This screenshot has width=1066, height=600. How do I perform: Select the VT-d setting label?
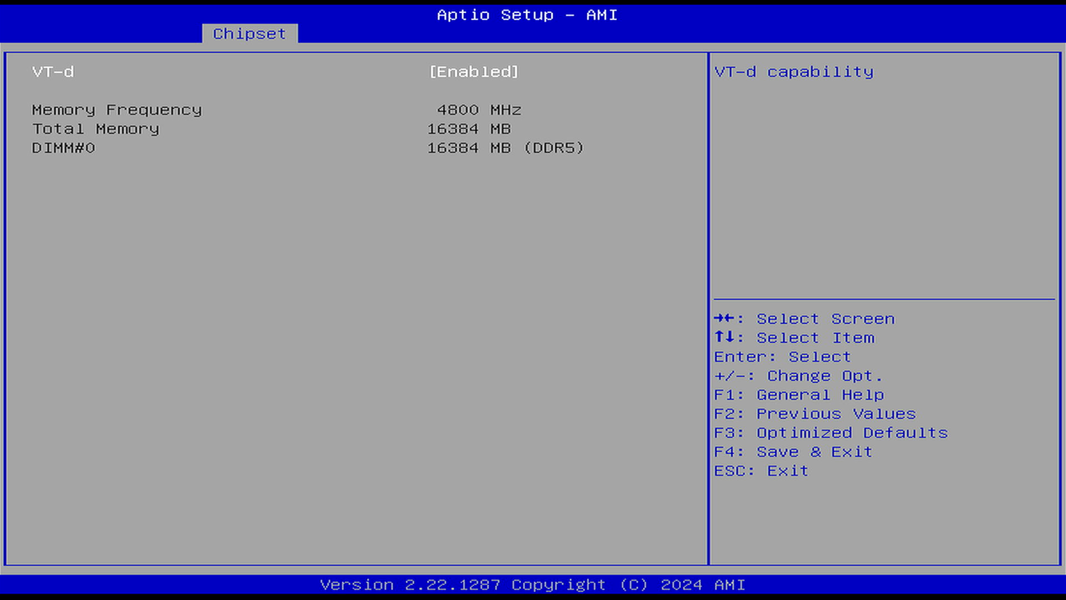coord(53,71)
